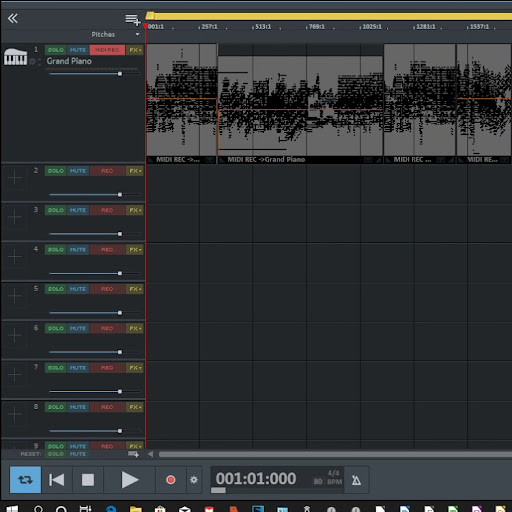Jump to project start with rewind button

[56, 480]
